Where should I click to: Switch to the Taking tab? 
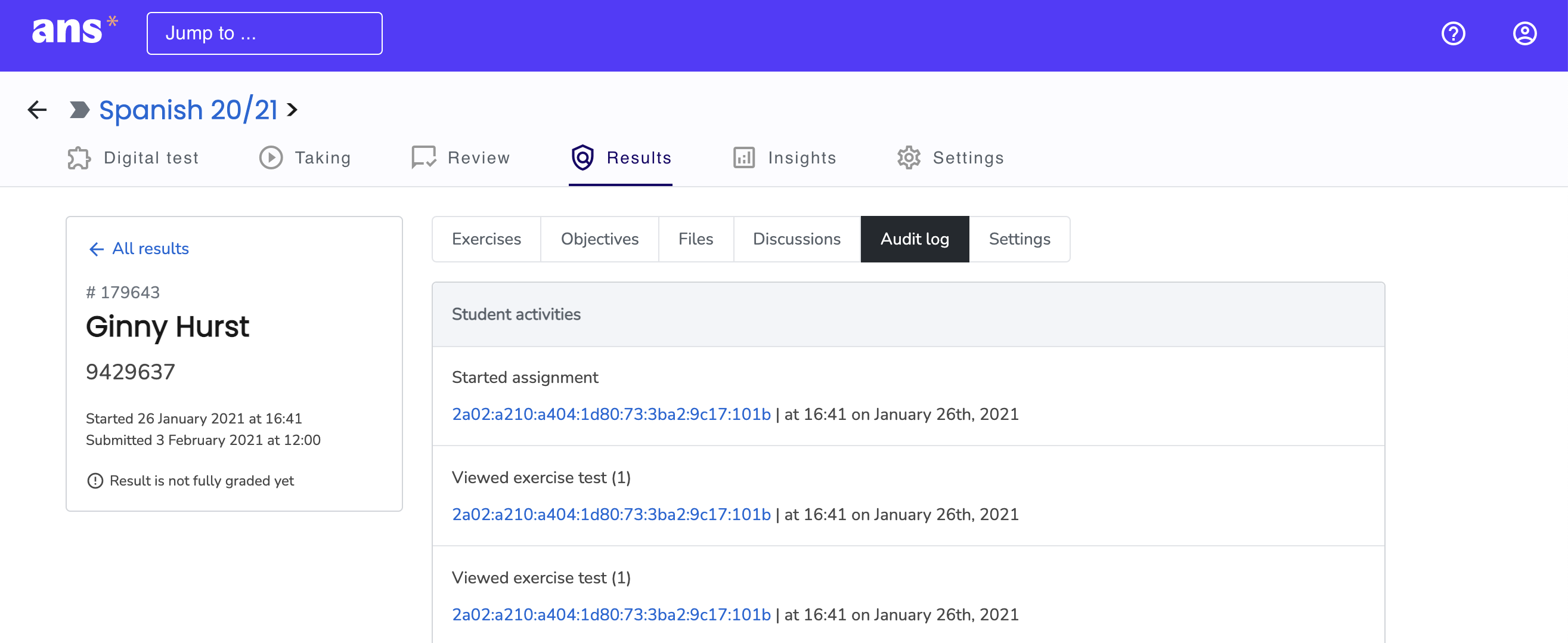click(x=305, y=157)
